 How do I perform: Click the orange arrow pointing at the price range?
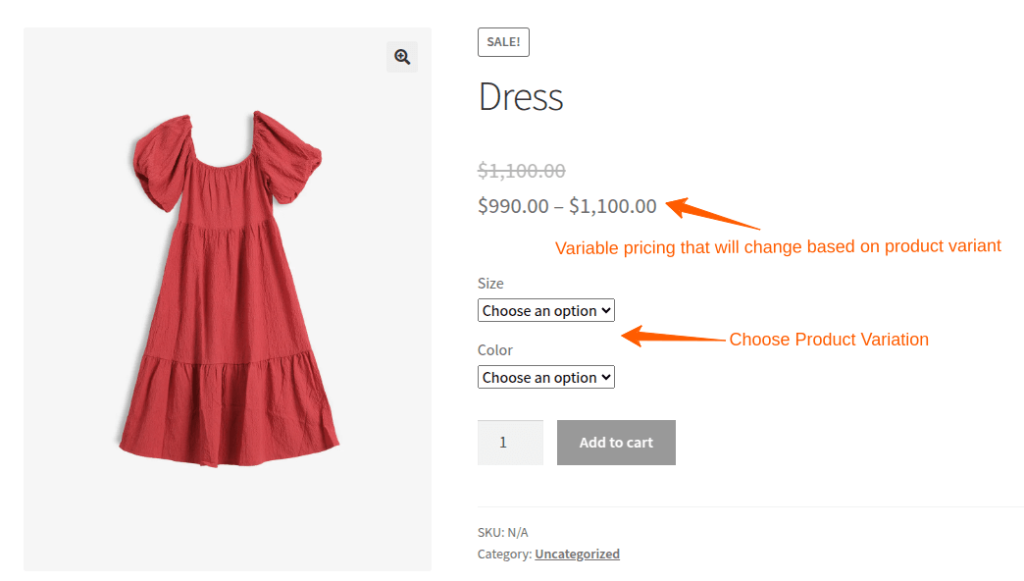(712, 213)
